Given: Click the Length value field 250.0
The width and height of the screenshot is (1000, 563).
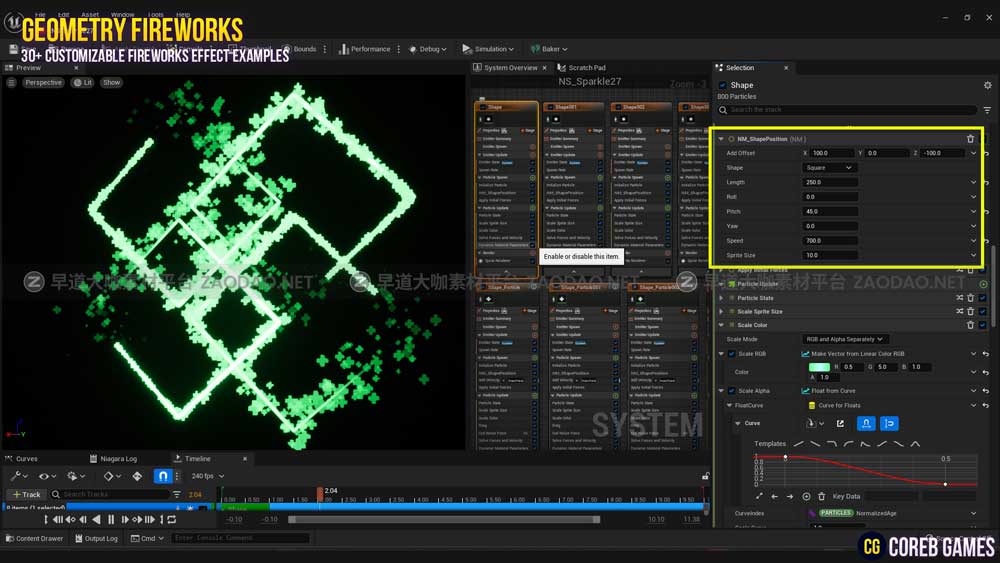Looking at the screenshot, I should click(x=829, y=182).
